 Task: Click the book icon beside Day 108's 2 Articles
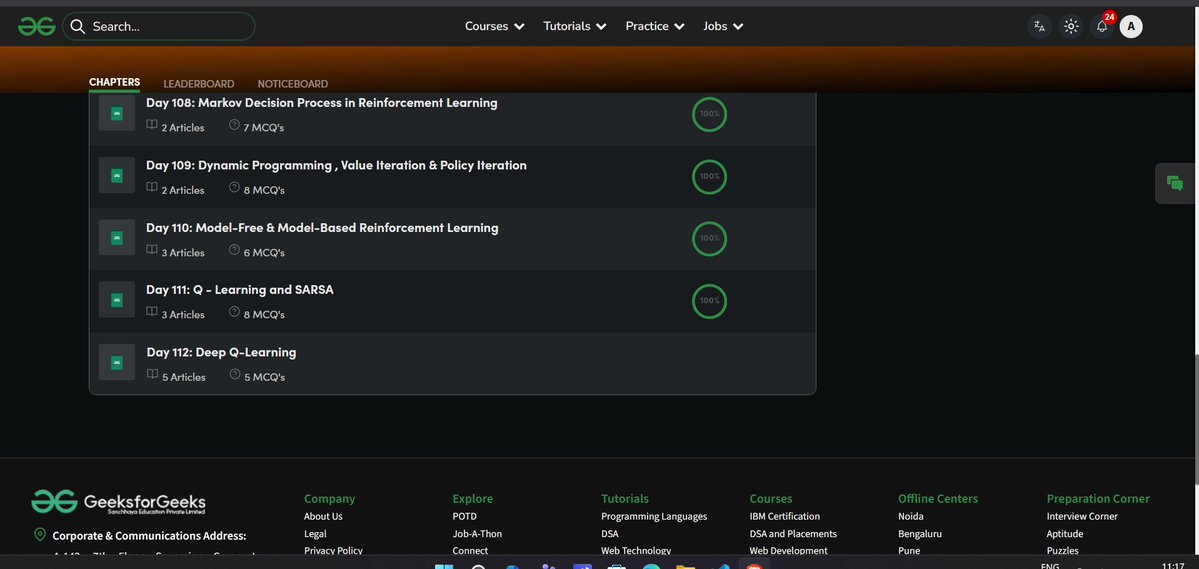click(x=152, y=125)
